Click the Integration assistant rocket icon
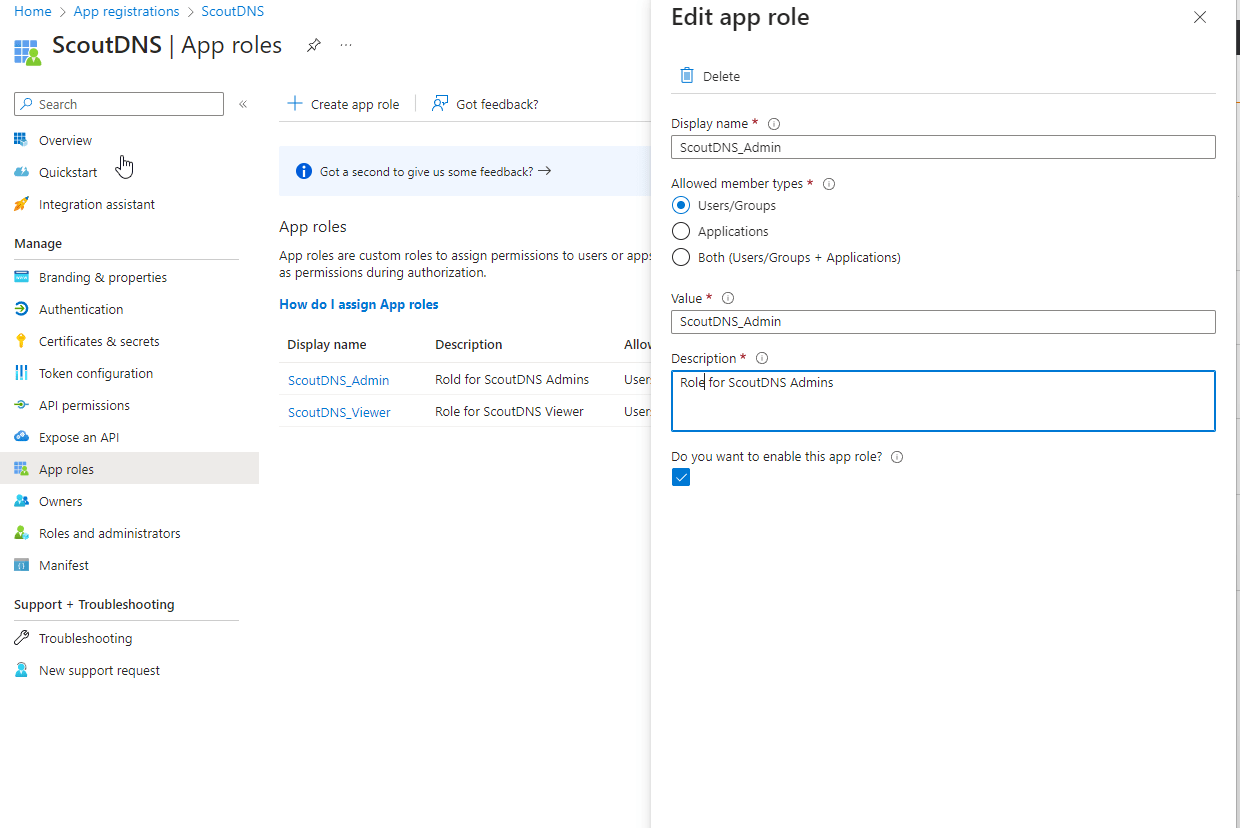The width and height of the screenshot is (1240, 828). click(x=21, y=204)
